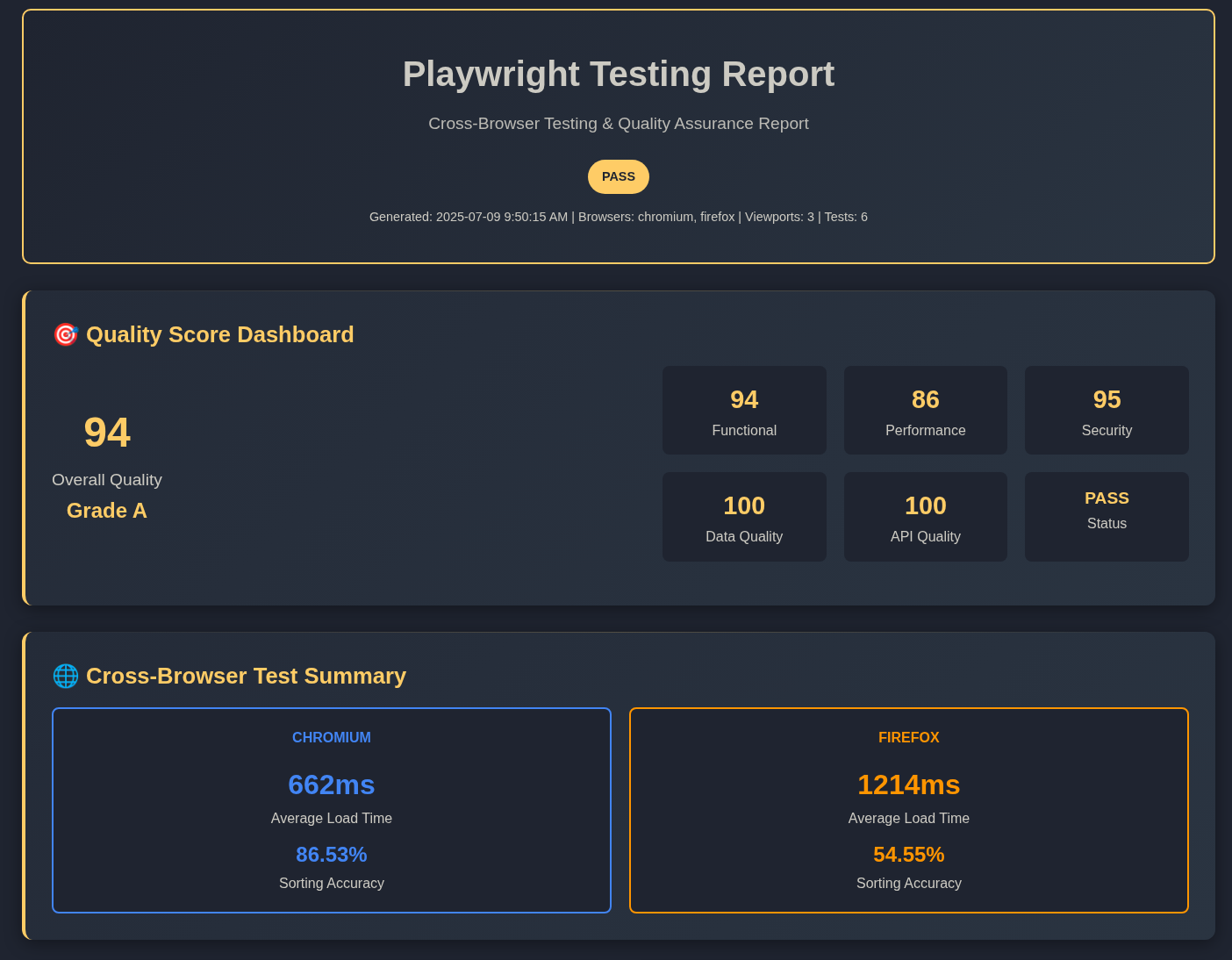
Task: Click the Overall Quality label
Action: (107, 480)
